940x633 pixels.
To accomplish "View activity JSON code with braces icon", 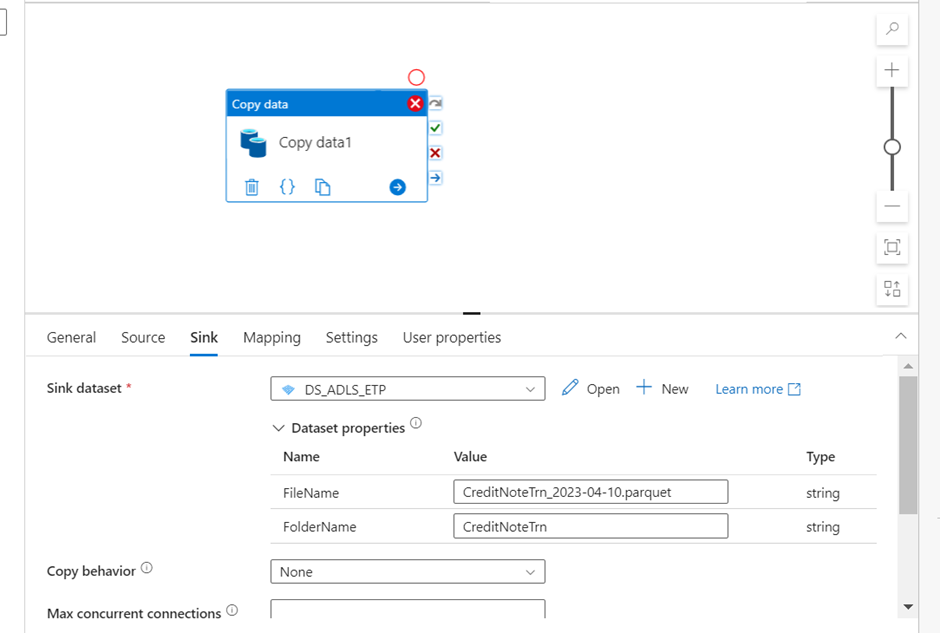I will tap(287, 187).
